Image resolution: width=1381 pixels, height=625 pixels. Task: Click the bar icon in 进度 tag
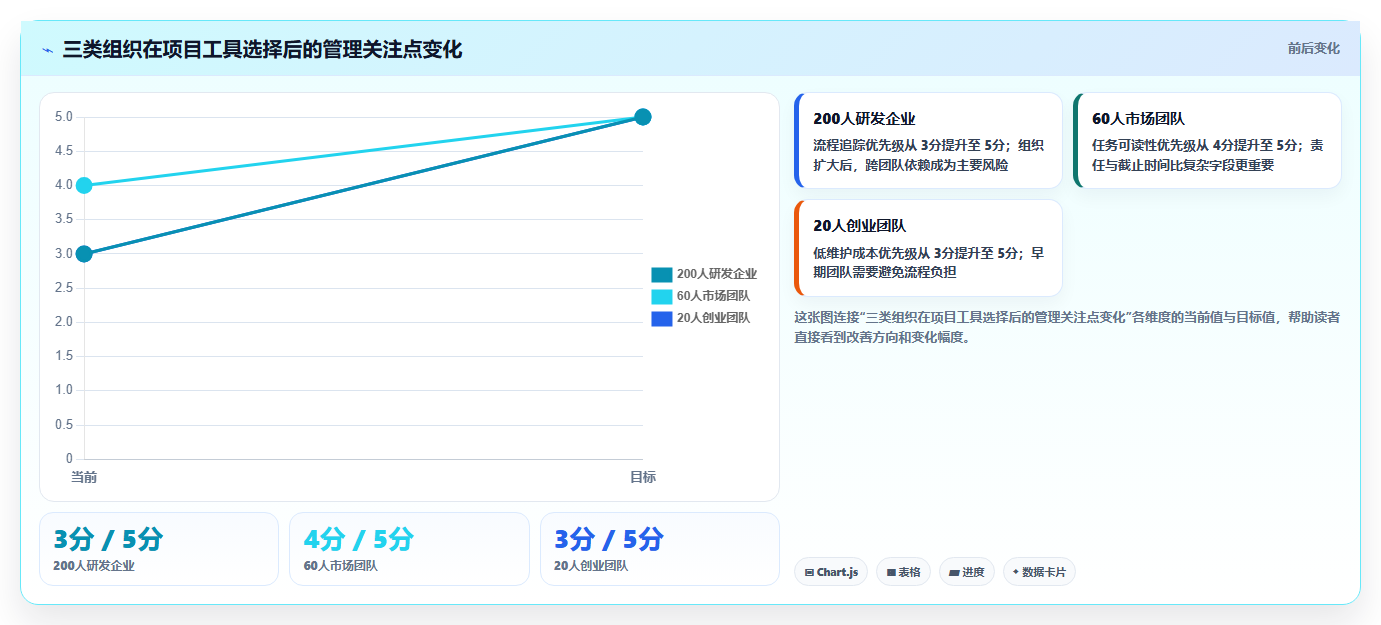tap(954, 573)
